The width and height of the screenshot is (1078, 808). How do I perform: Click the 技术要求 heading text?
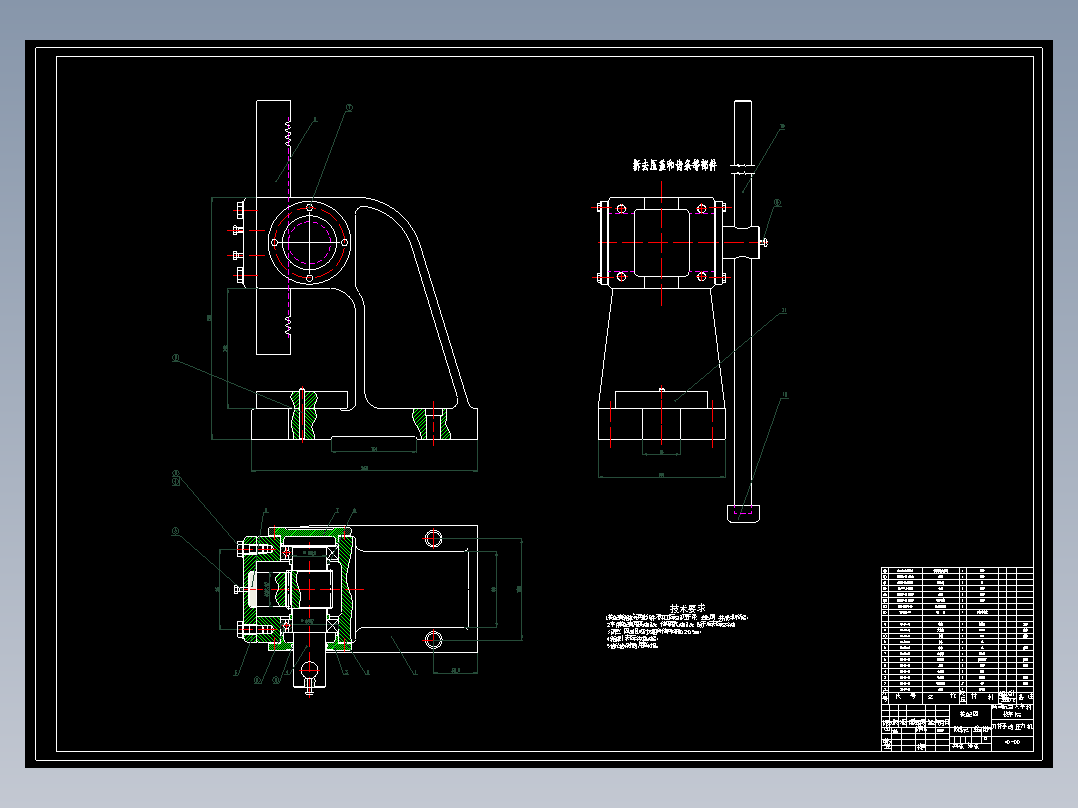tap(688, 608)
